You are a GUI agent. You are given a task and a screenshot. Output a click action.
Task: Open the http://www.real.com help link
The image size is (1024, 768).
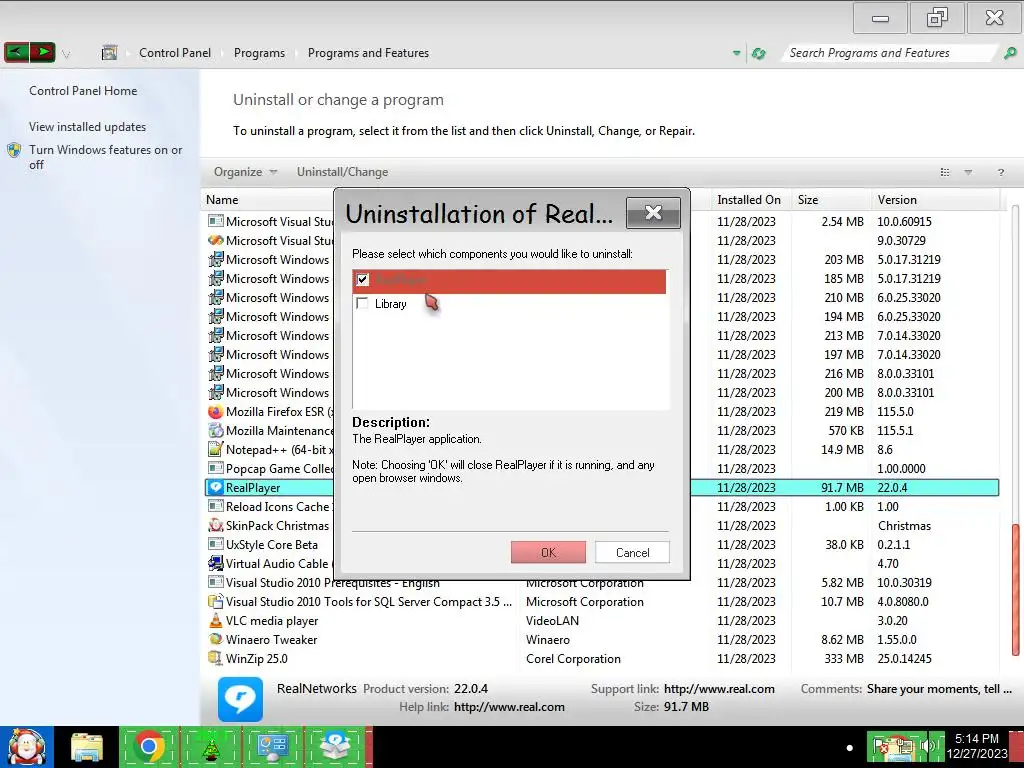point(509,707)
